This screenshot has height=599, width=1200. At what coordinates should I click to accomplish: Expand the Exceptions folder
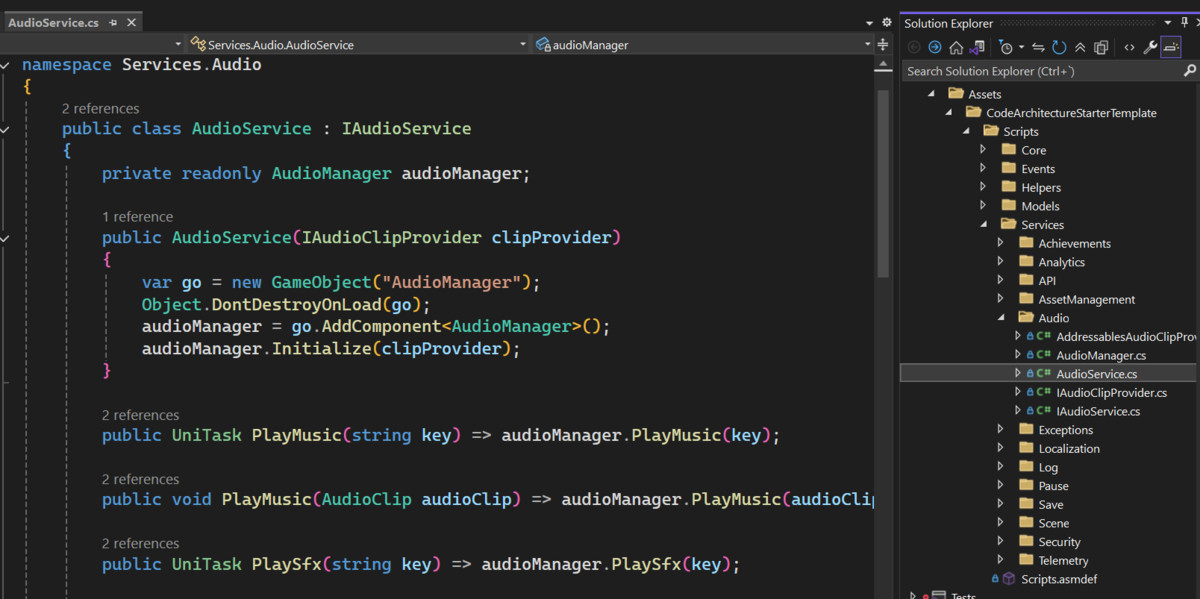point(1000,430)
